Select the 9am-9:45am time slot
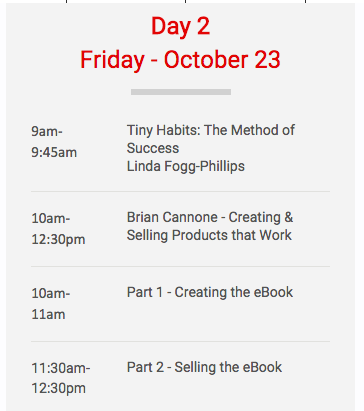Screen dimensions: 364x411 (54, 142)
